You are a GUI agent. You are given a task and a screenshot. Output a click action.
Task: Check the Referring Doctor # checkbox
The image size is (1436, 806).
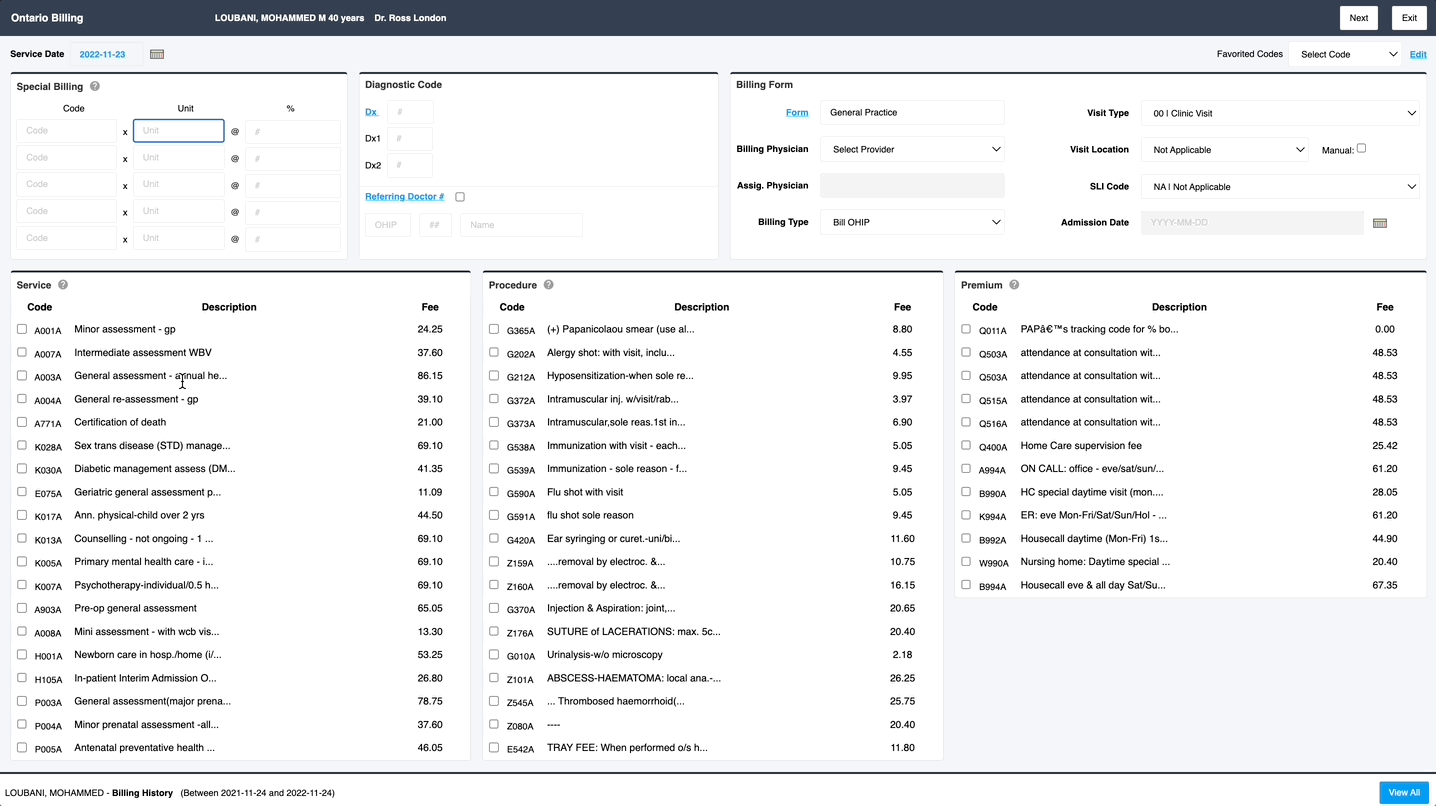[459, 196]
